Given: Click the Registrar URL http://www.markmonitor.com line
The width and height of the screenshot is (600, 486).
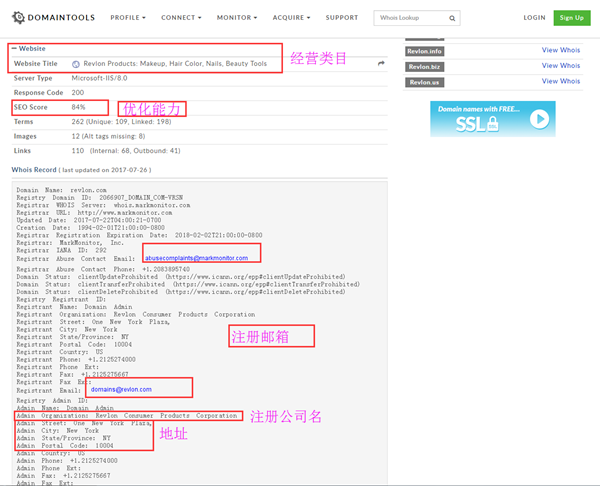Looking at the screenshot, I should [x=94, y=212].
